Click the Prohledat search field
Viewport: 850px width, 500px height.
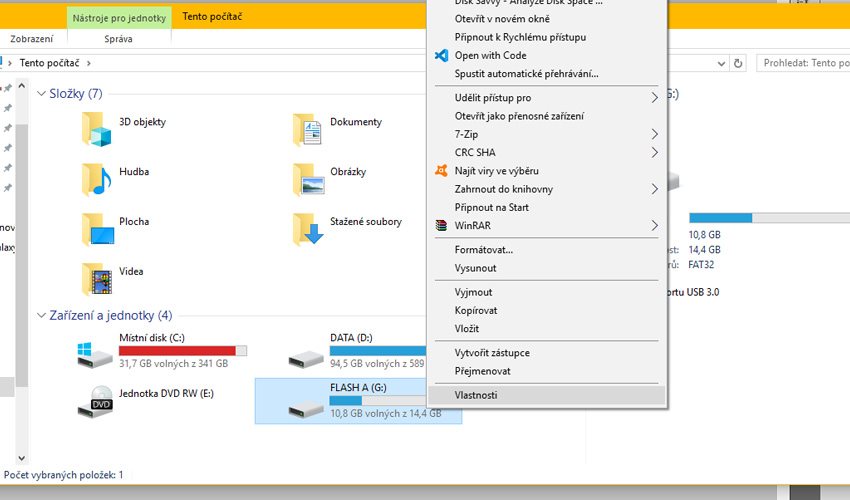(800, 63)
